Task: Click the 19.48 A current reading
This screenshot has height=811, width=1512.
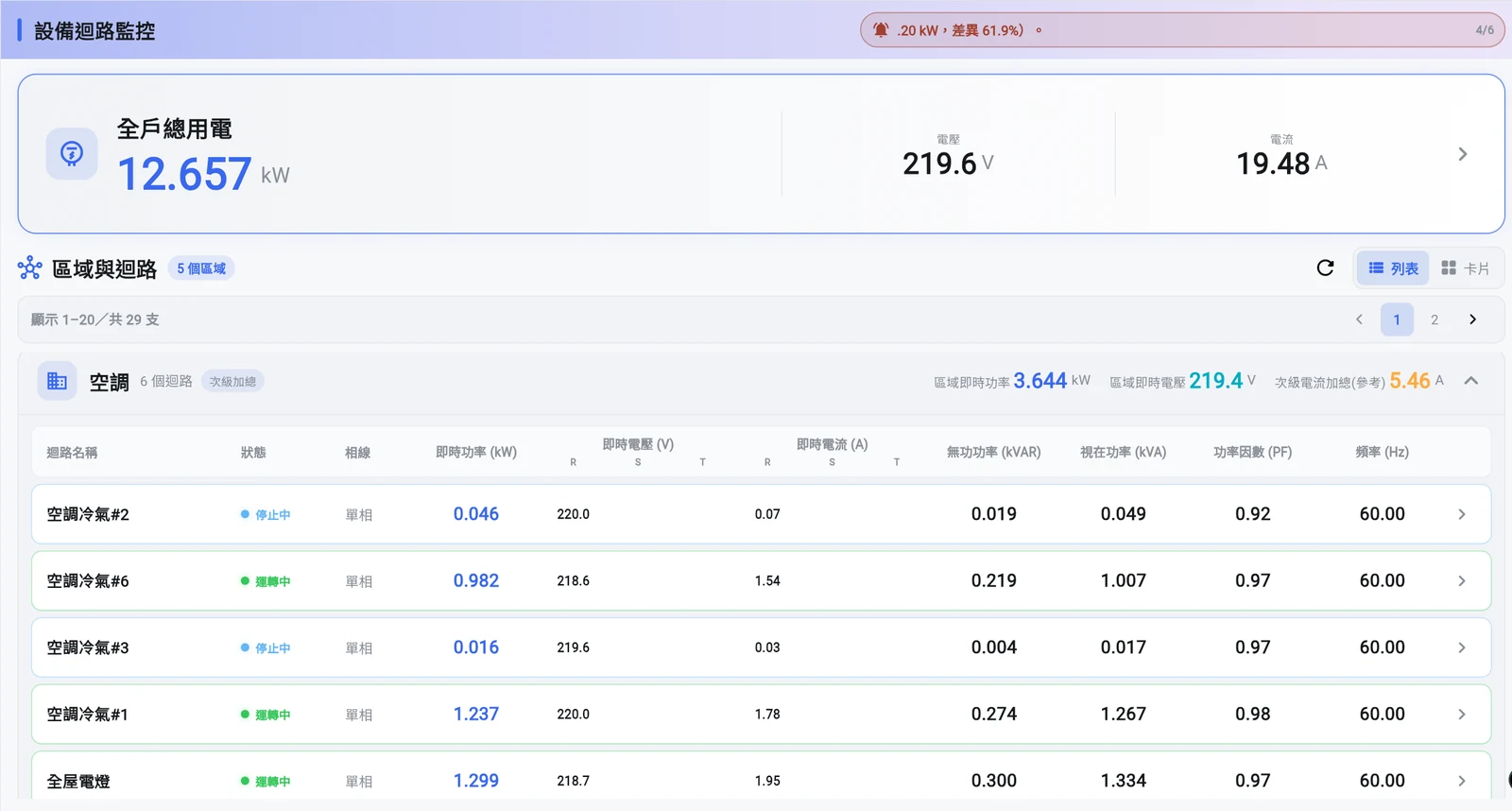Action: tap(1281, 164)
